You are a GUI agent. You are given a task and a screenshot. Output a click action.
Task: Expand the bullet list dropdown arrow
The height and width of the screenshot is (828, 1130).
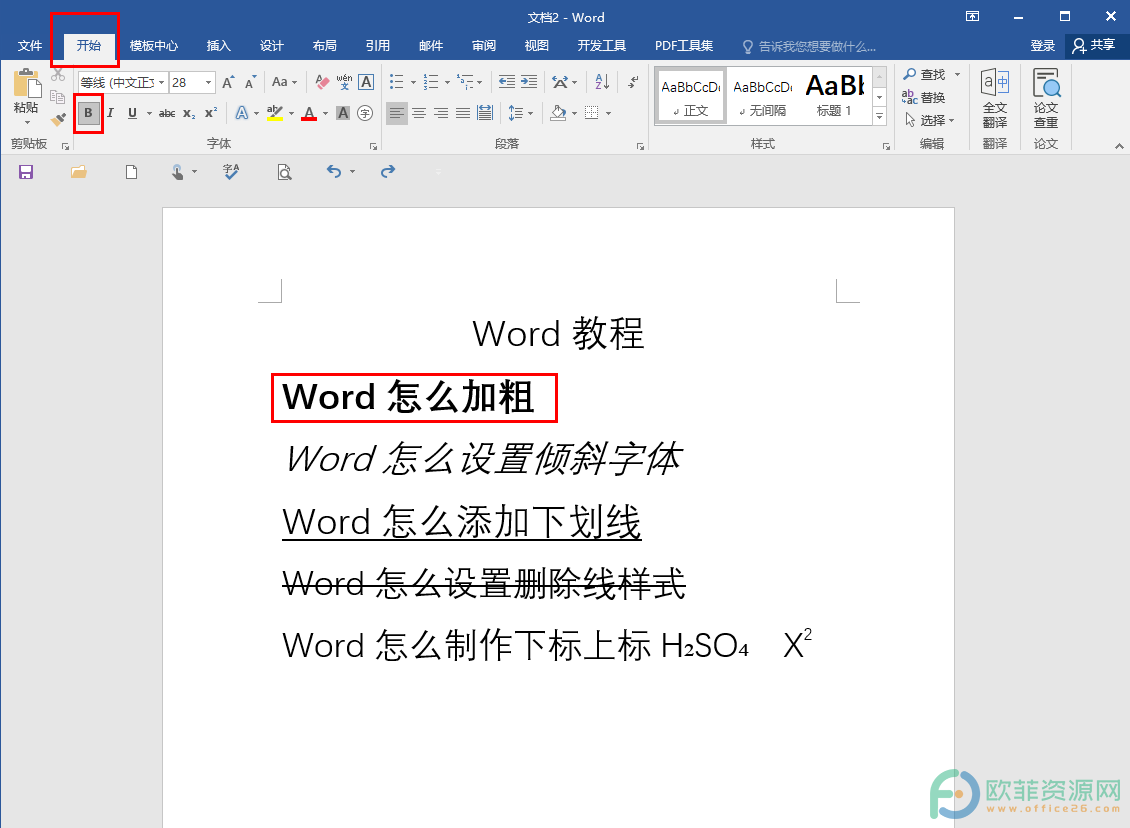pos(413,83)
